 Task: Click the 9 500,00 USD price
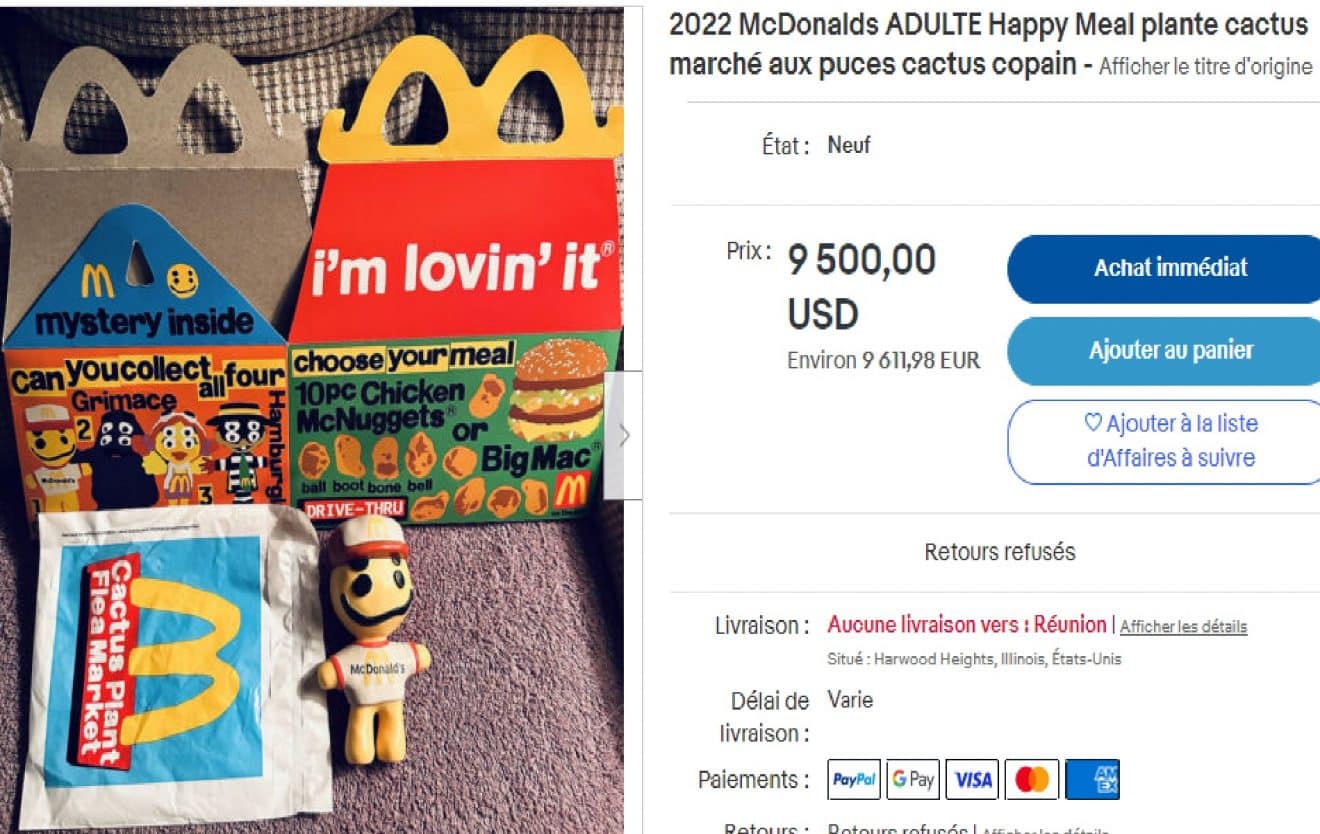pos(861,287)
